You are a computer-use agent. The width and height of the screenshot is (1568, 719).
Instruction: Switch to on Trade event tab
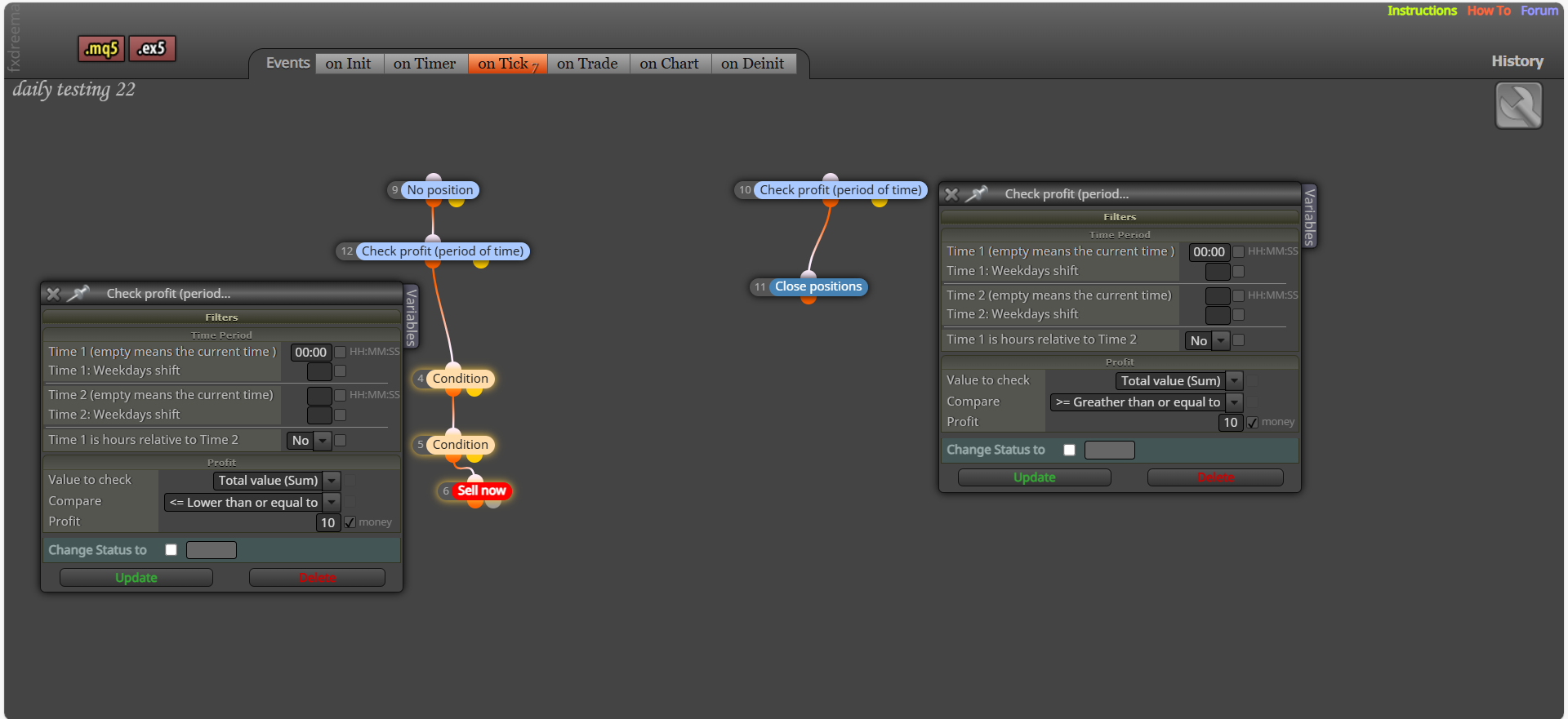[x=587, y=64]
